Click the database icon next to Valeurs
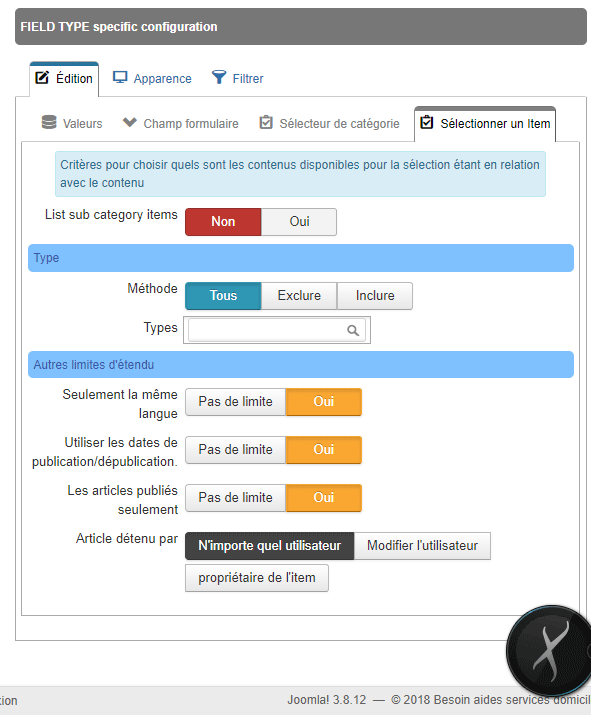591x715 pixels. (49, 122)
